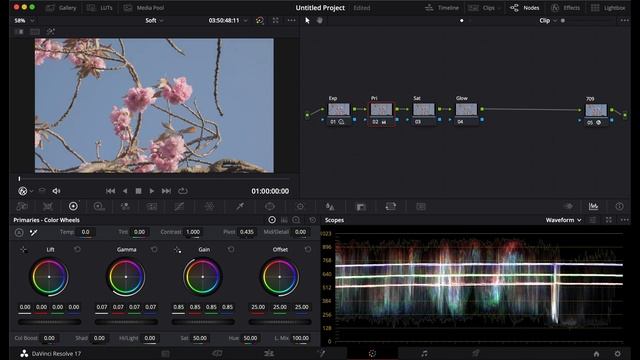Open the Soft dropdown above viewer
This screenshot has height=360, width=640.
point(154,20)
